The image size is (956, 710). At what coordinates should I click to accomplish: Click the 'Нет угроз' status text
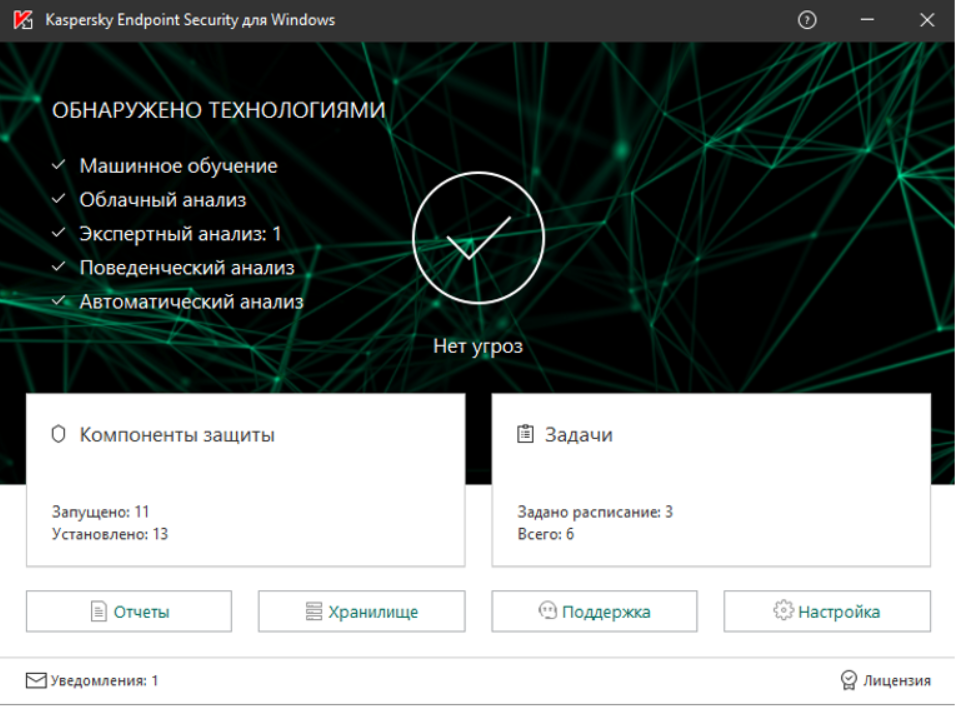pyautogui.click(x=478, y=346)
